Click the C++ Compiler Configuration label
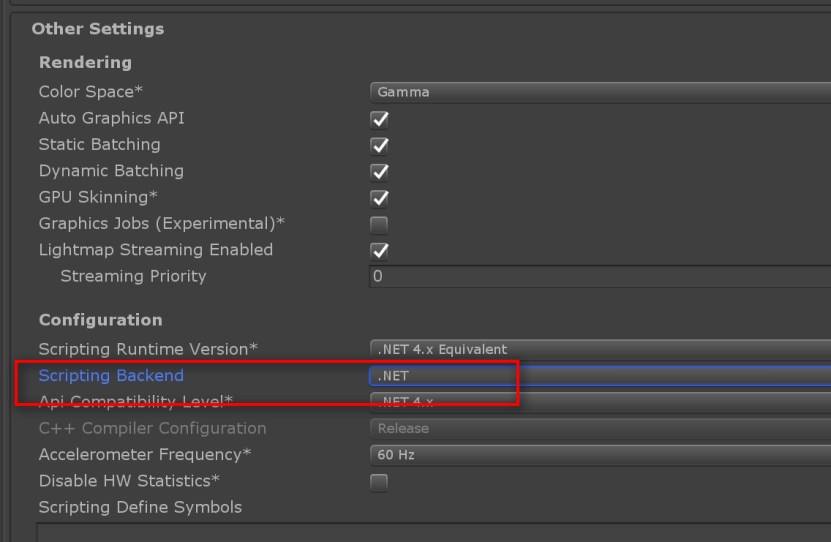This screenshot has height=542, width=831. coord(153,428)
